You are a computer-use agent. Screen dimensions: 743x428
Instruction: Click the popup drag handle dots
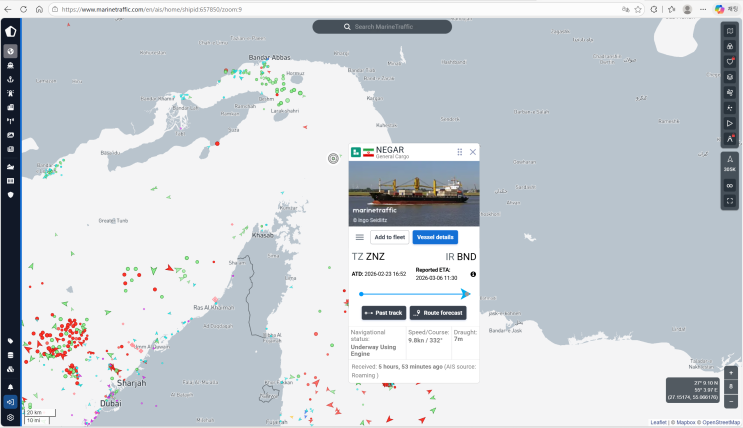(460, 152)
